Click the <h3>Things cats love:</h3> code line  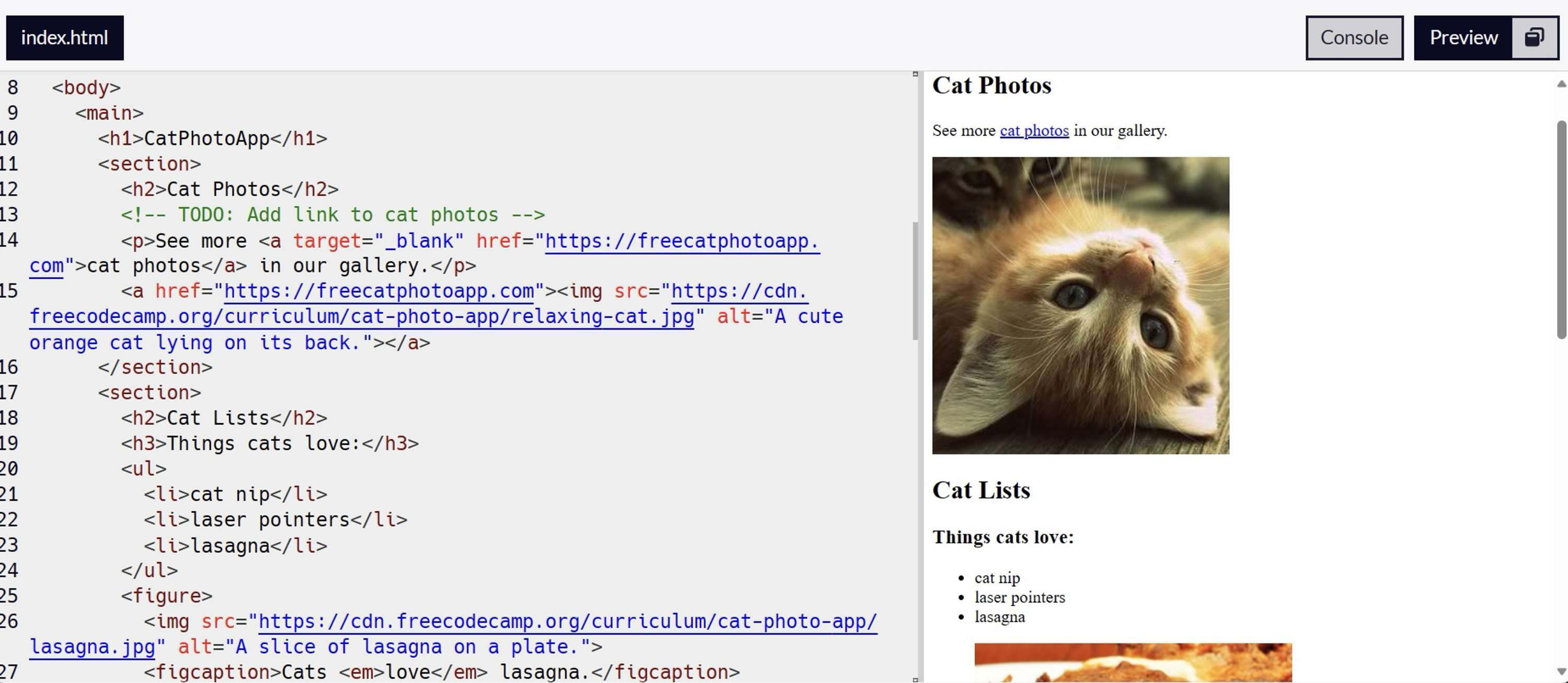(270, 443)
